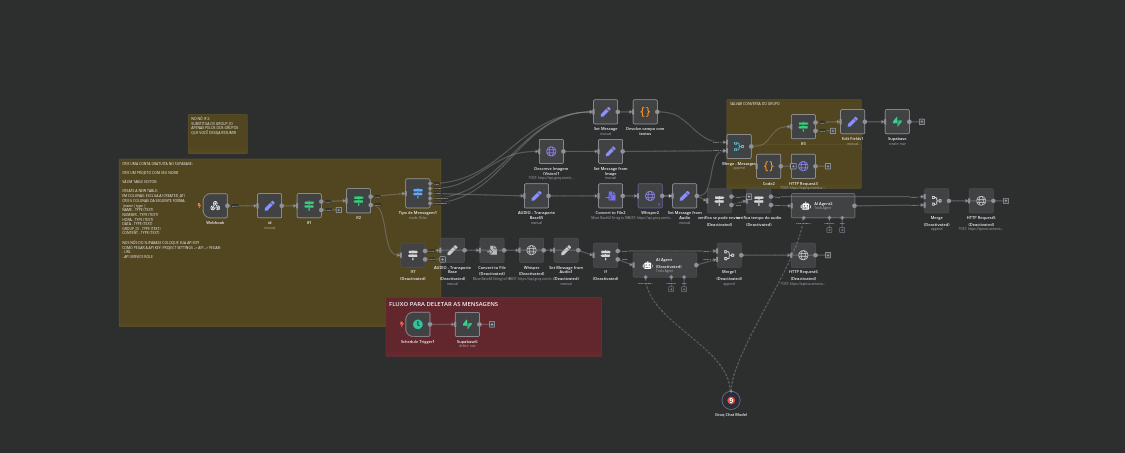This screenshot has height=453, width=1125.
Task: Select the Webhook trigger node
Action: [x=215, y=205]
